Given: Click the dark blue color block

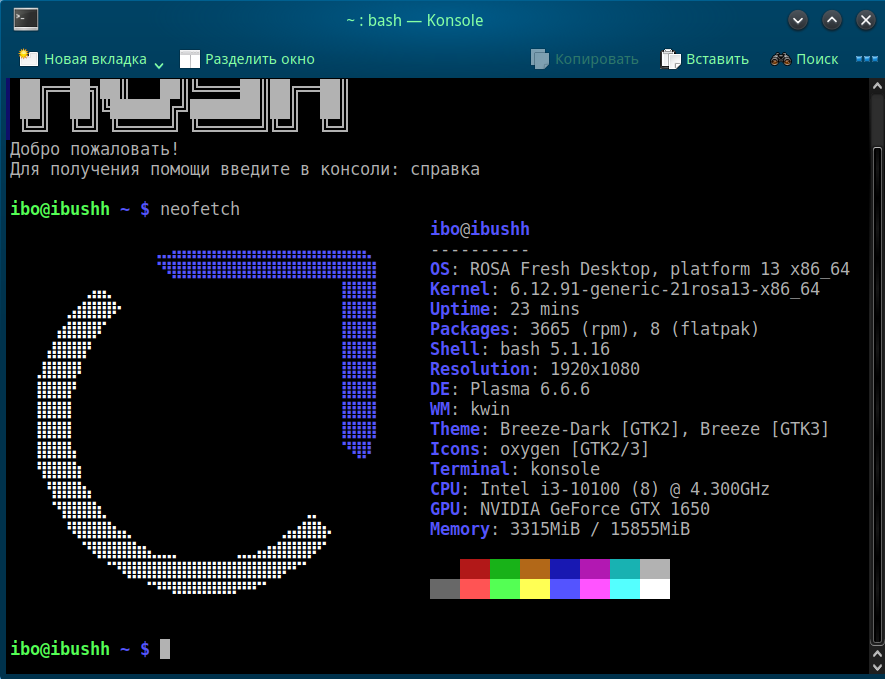Looking at the screenshot, I should (x=565, y=569).
